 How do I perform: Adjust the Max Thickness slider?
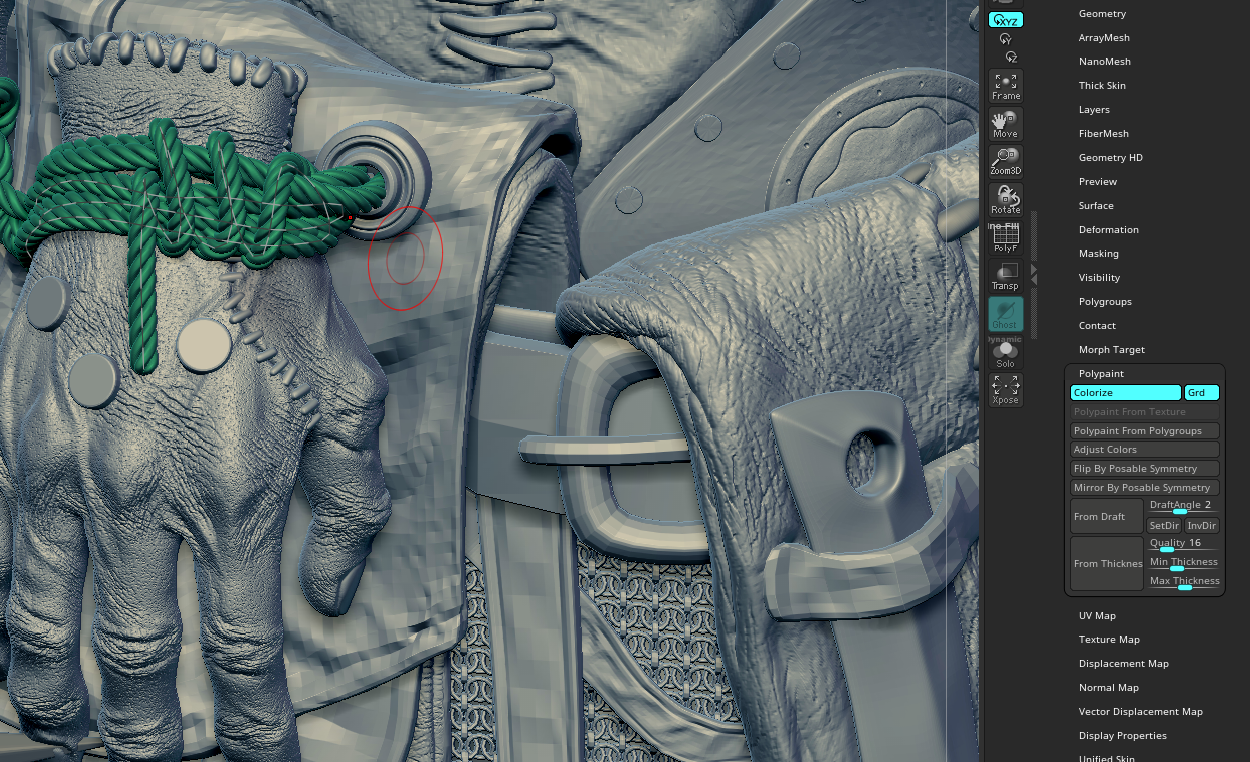[1183, 582]
